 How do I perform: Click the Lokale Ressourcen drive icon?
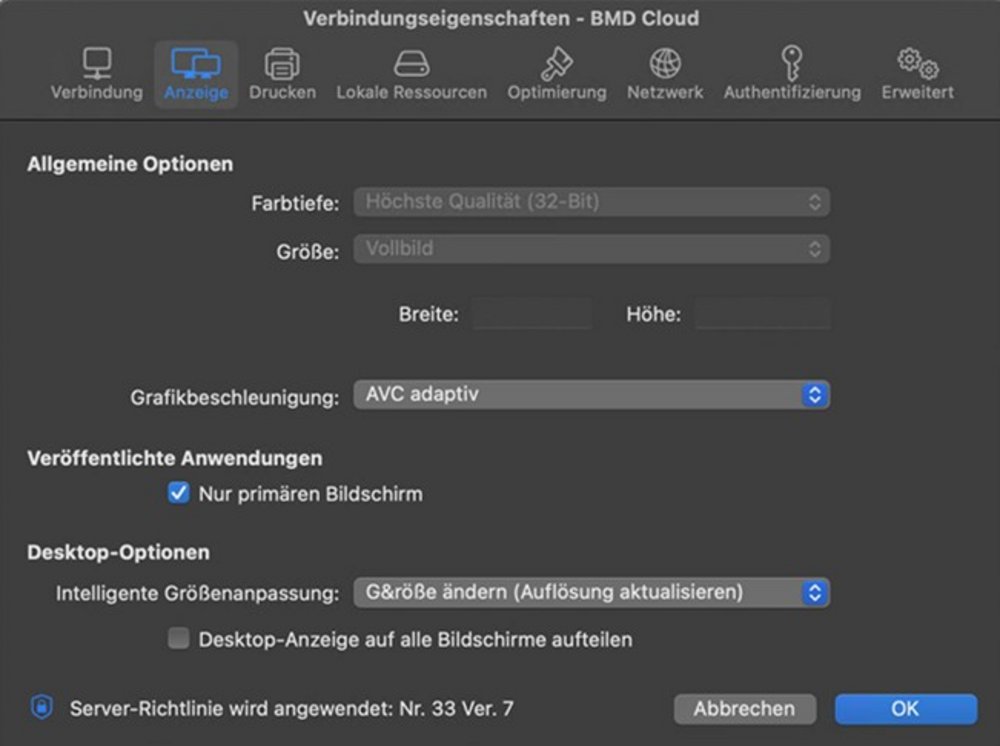point(411,63)
